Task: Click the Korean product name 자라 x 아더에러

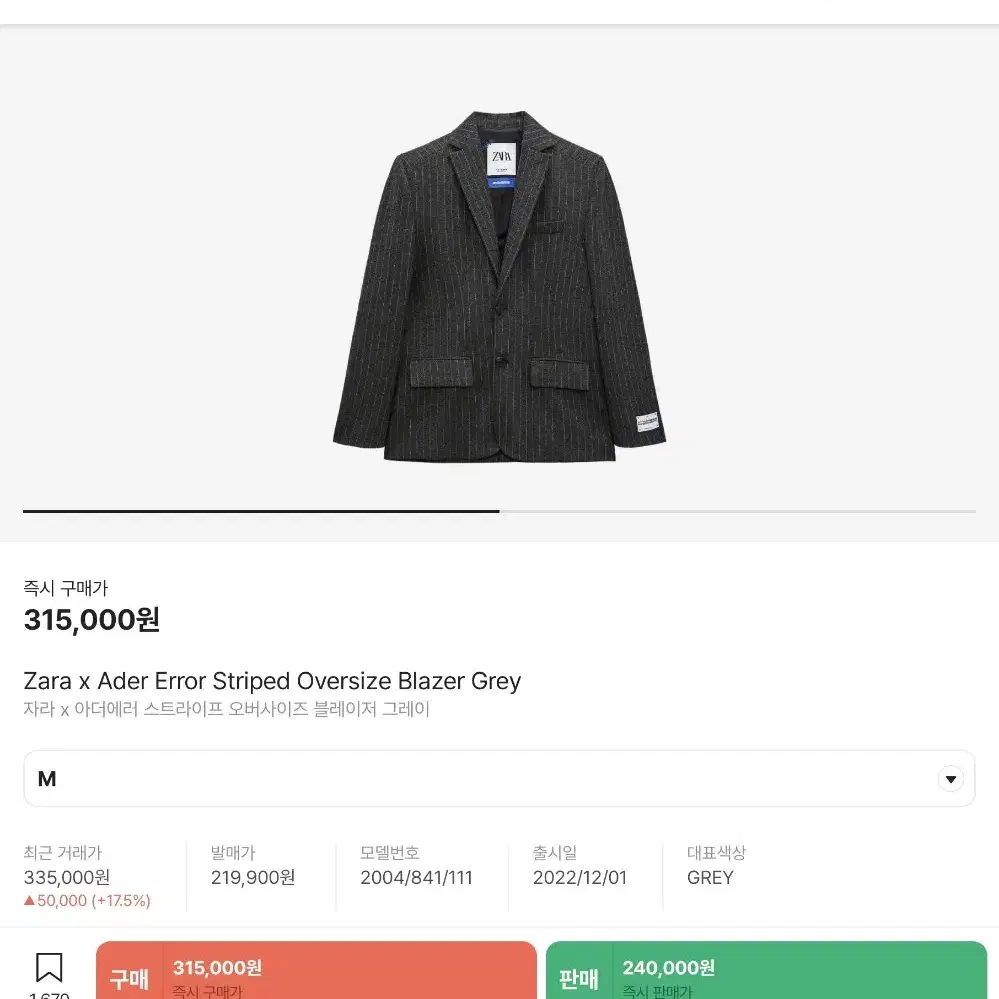Action: 226,709
